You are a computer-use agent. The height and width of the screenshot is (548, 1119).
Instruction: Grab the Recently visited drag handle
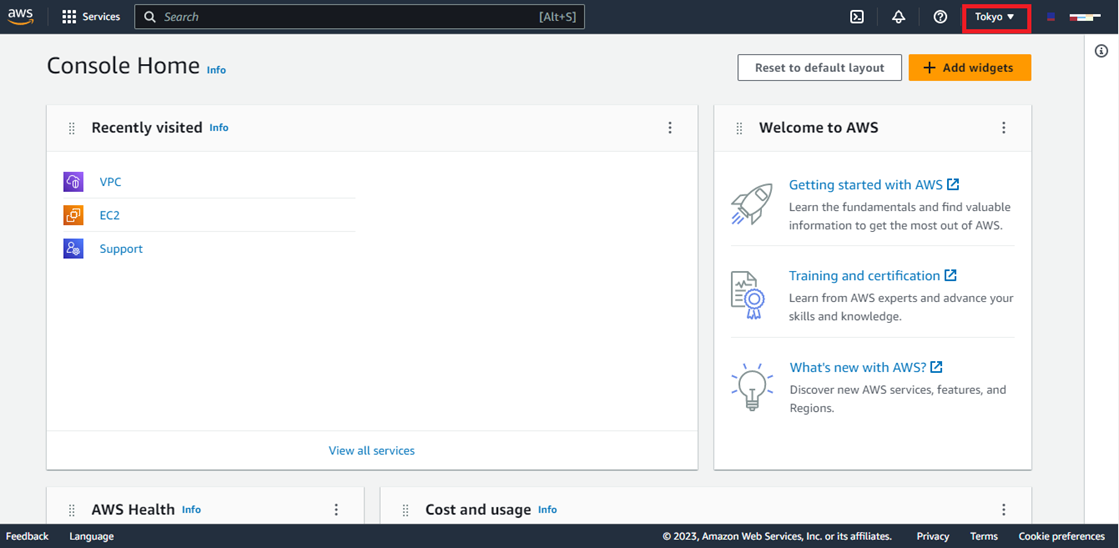click(71, 128)
